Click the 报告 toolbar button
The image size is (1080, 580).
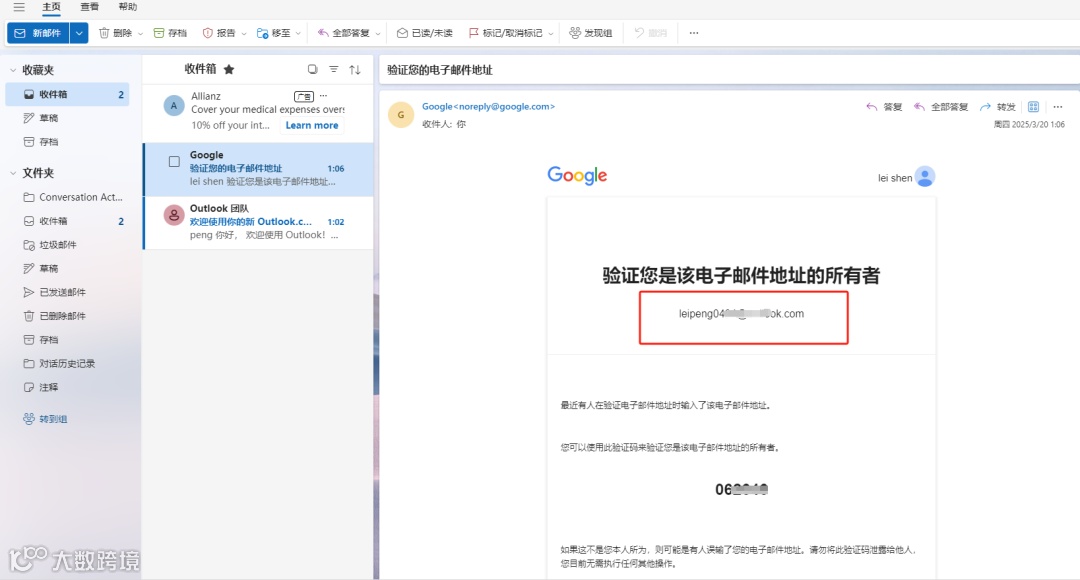pyautogui.click(x=218, y=33)
